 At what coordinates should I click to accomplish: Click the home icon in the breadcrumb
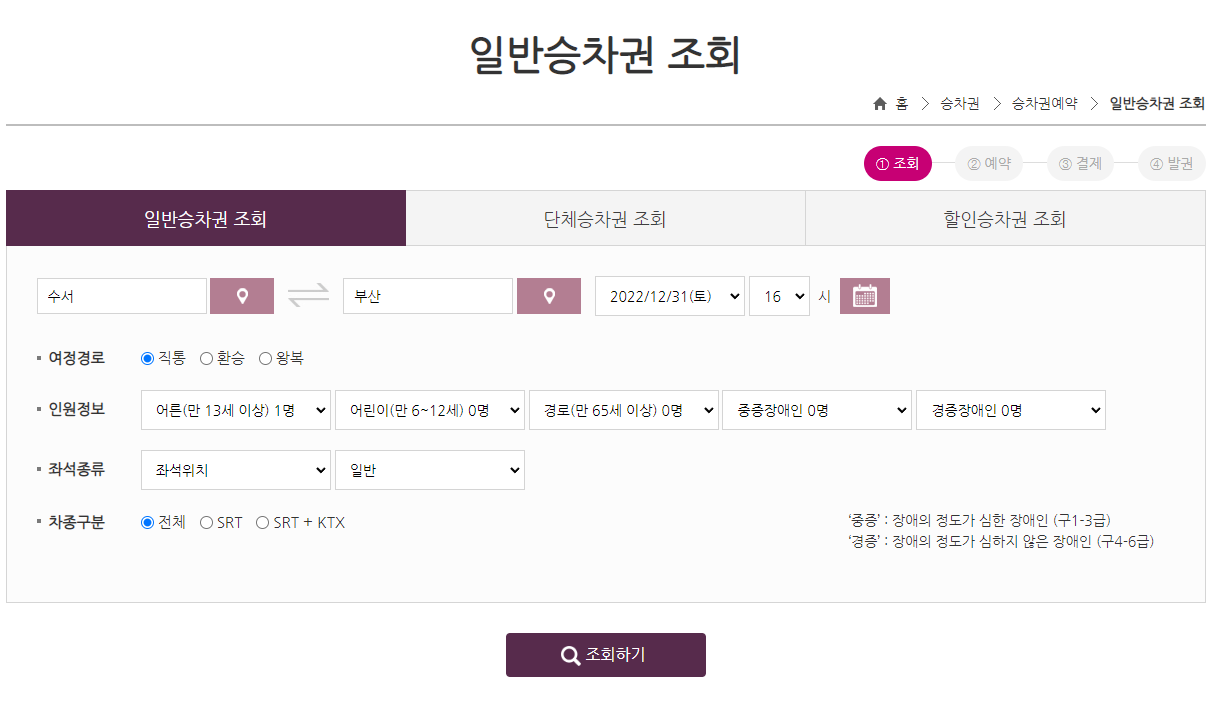[879, 103]
